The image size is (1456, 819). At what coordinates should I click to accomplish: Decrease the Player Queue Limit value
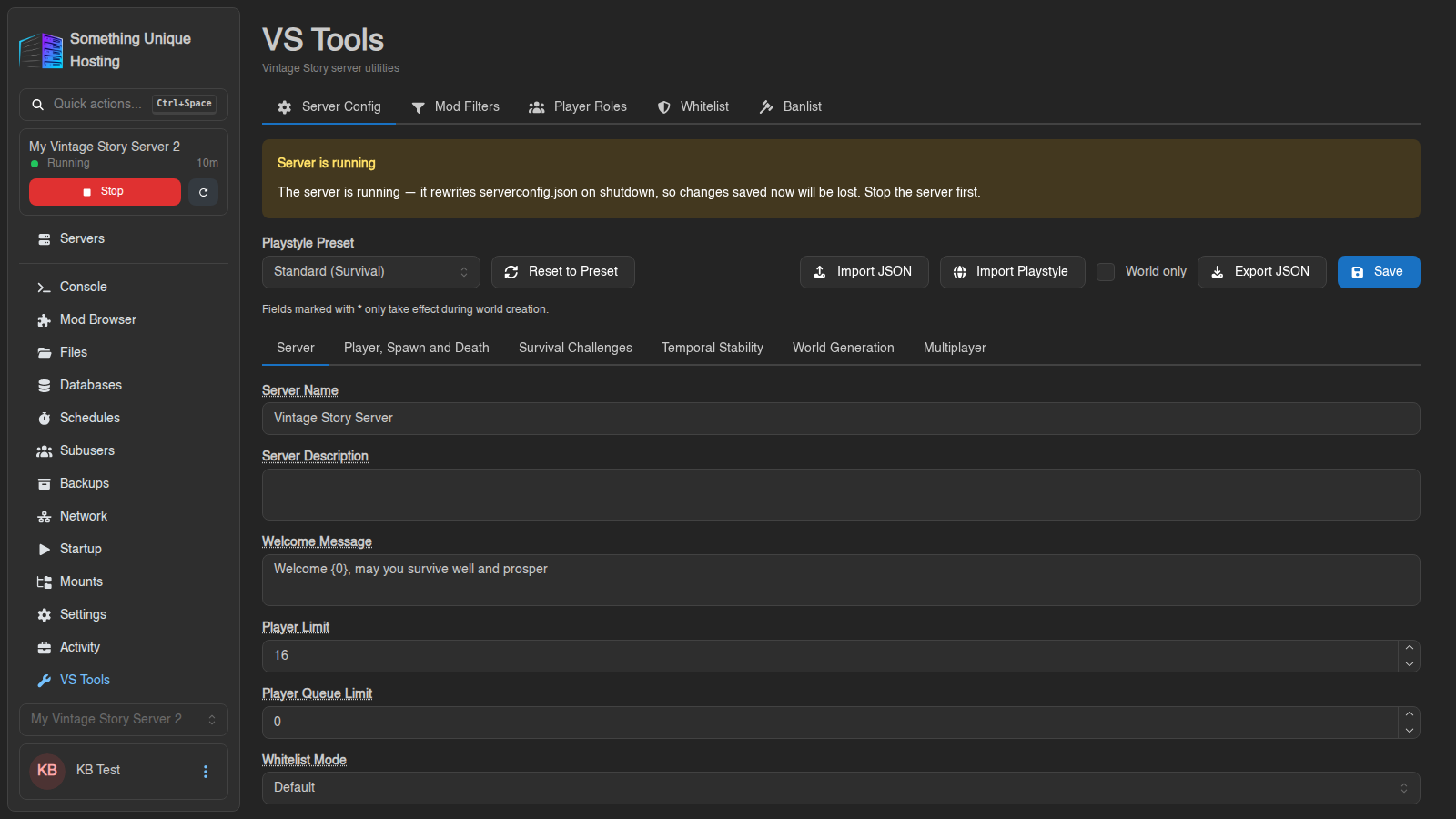[1409, 731]
